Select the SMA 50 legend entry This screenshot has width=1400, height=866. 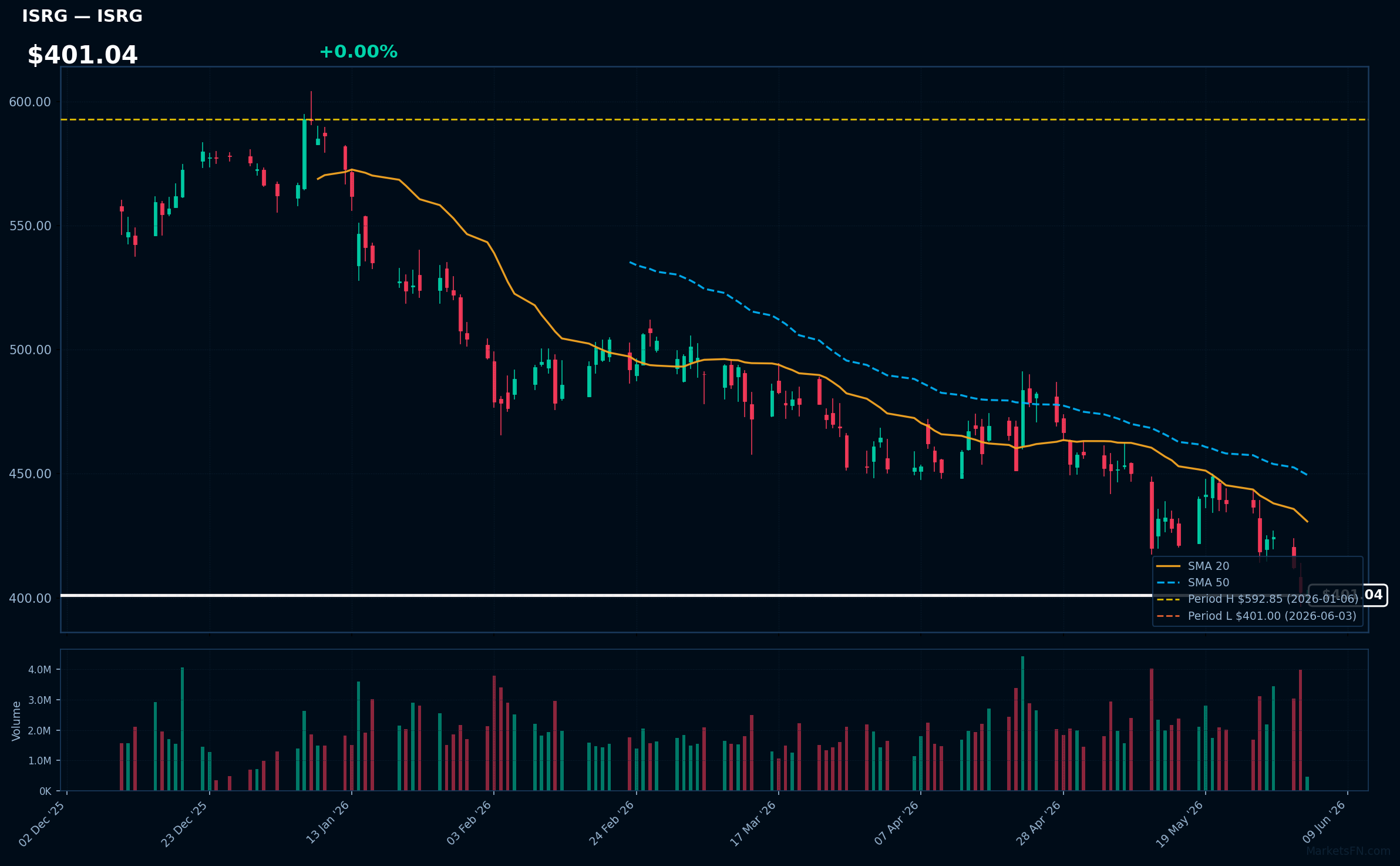coord(1193,583)
